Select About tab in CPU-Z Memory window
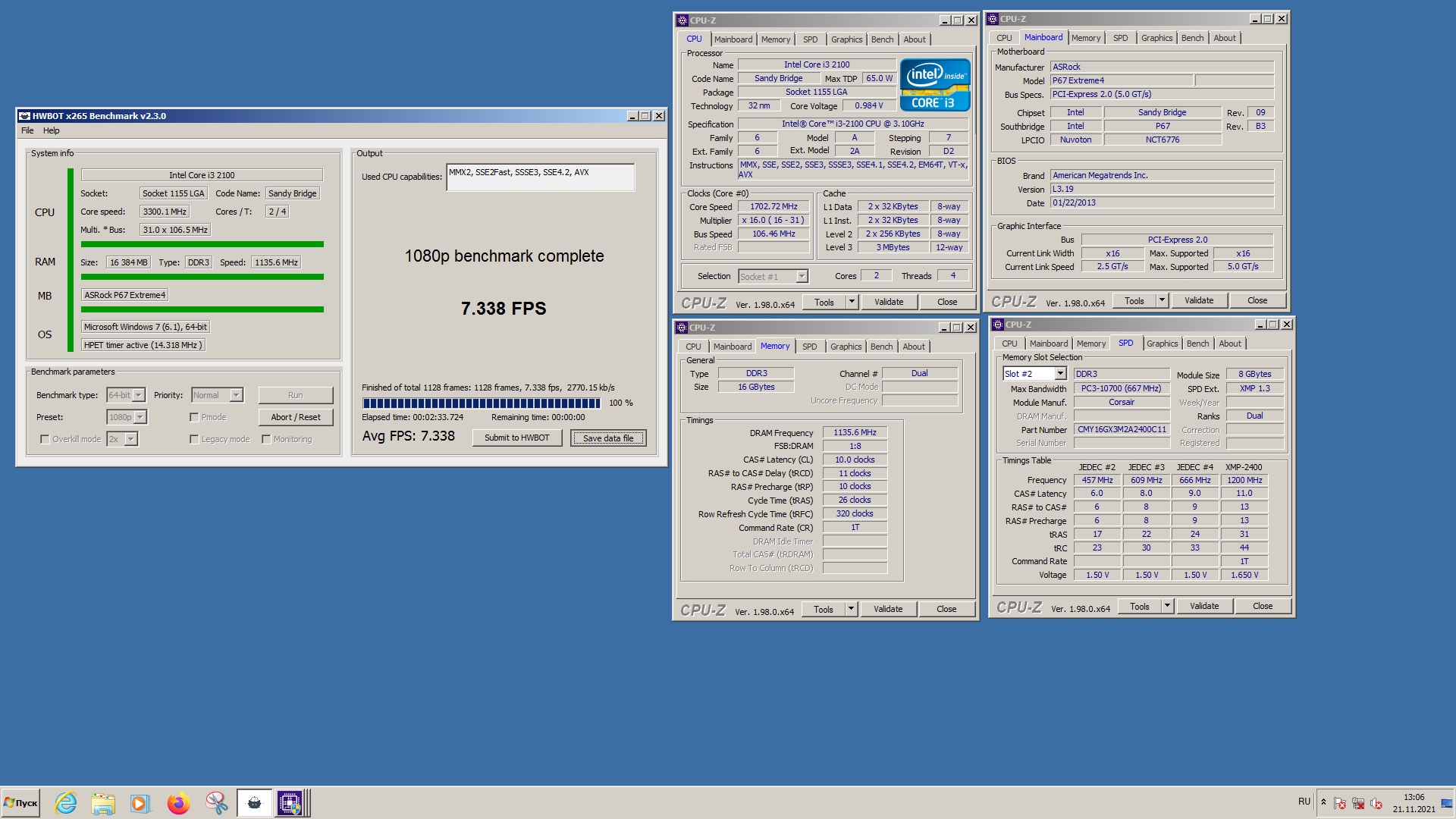 click(914, 347)
